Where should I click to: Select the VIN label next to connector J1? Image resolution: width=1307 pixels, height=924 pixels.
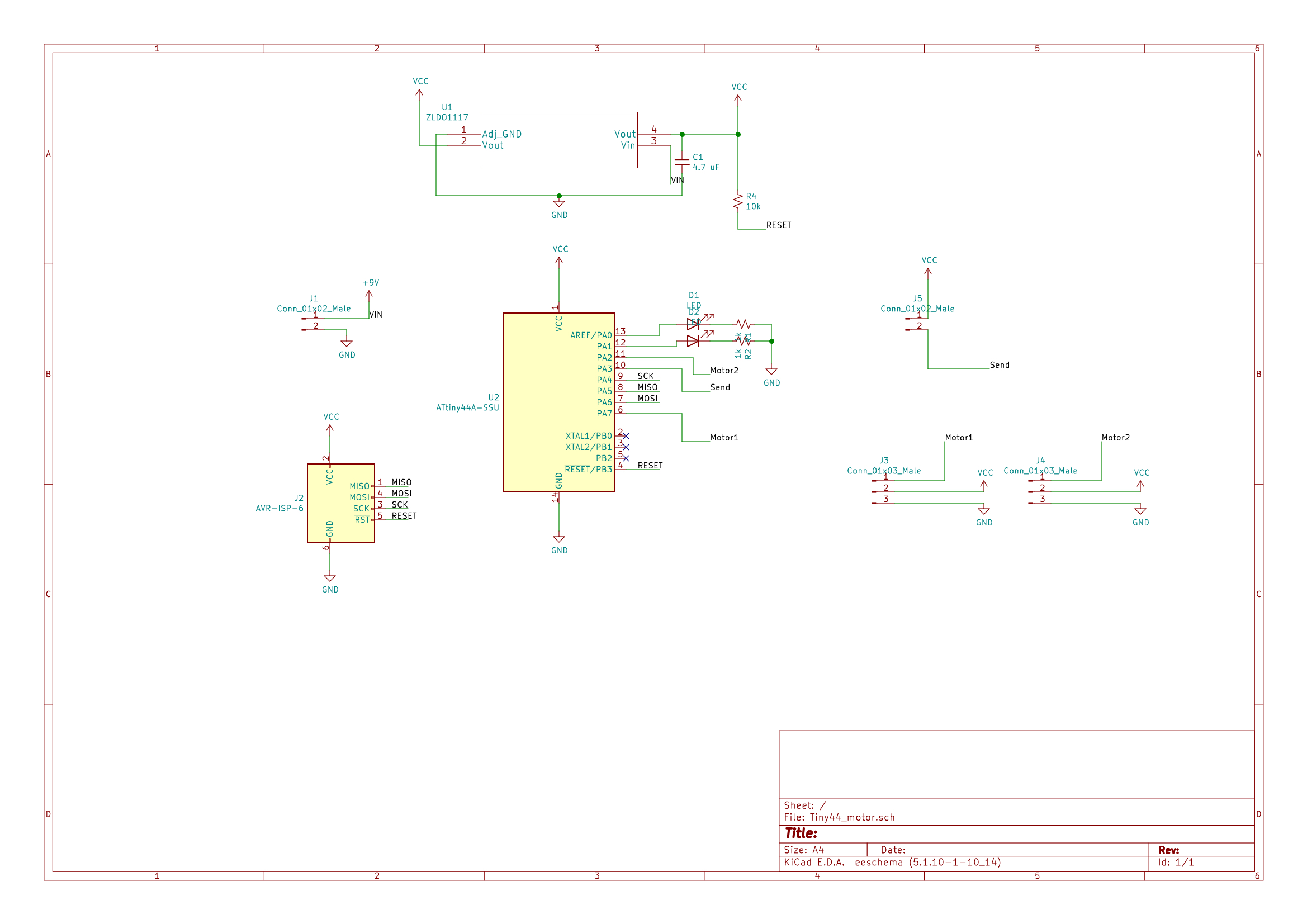(376, 315)
